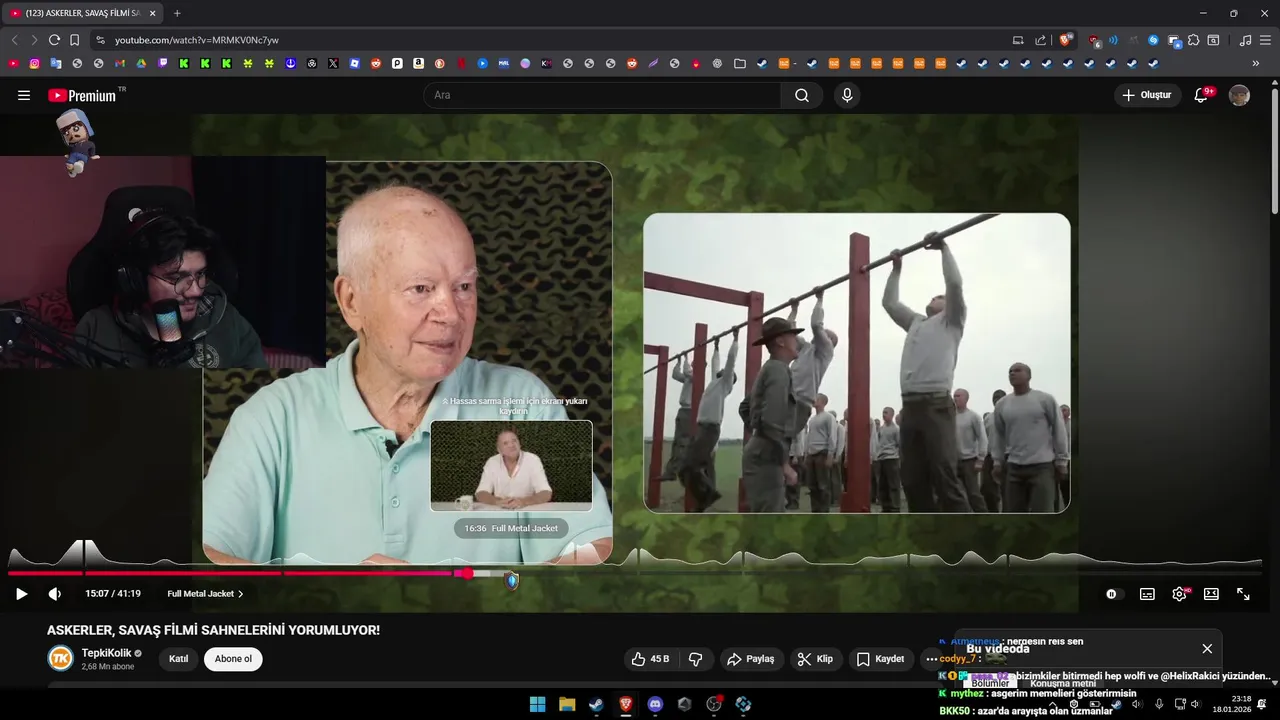Open the account avatar menu

tap(1239, 95)
